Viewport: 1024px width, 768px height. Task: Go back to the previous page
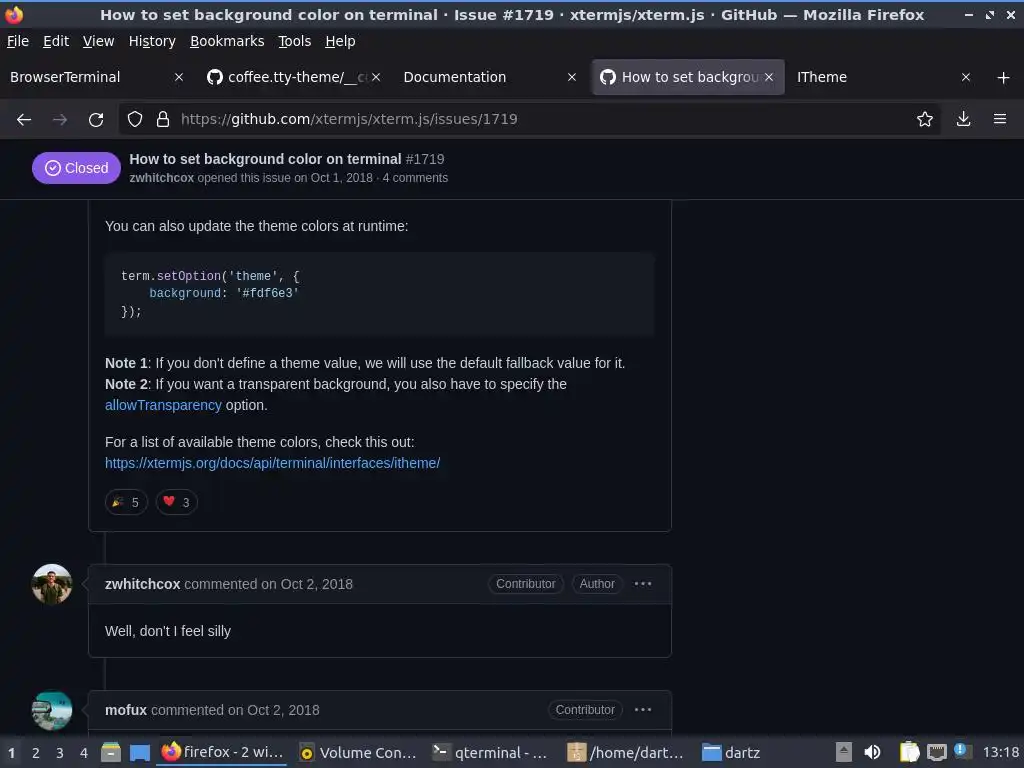click(24, 119)
